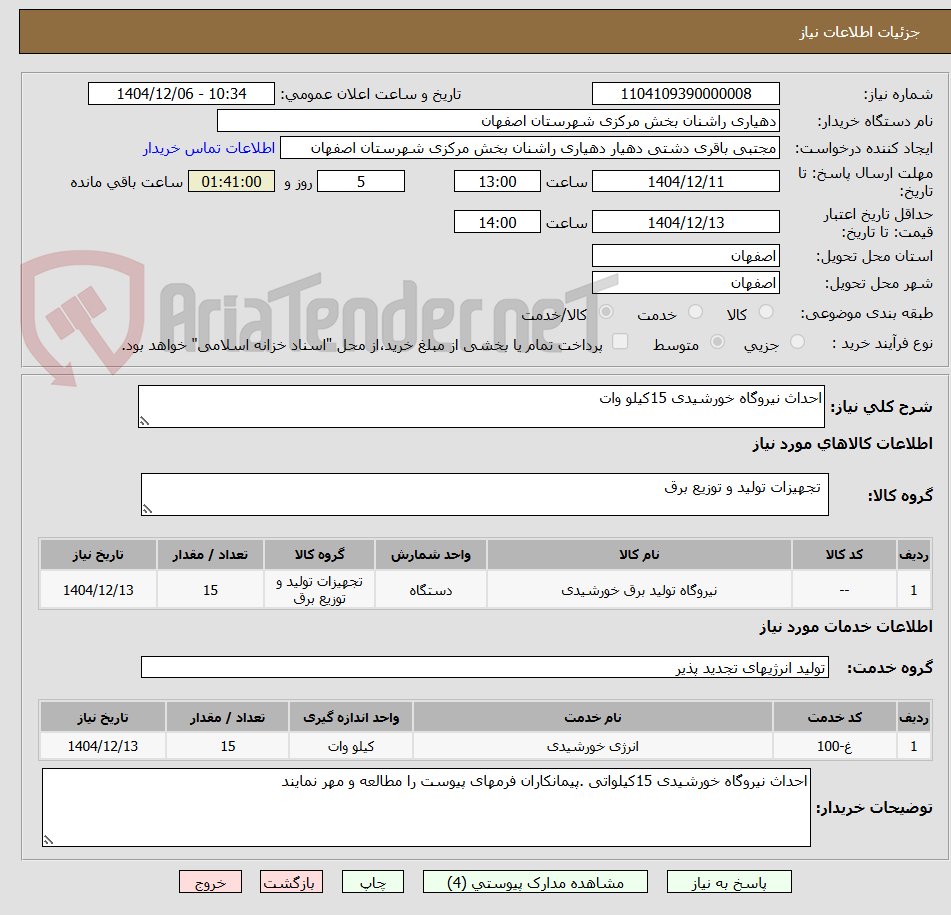The height and width of the screenshot is (915, 951).
Task: Select the جزیی purchase type radio
Action: click(x=798, y=342)
